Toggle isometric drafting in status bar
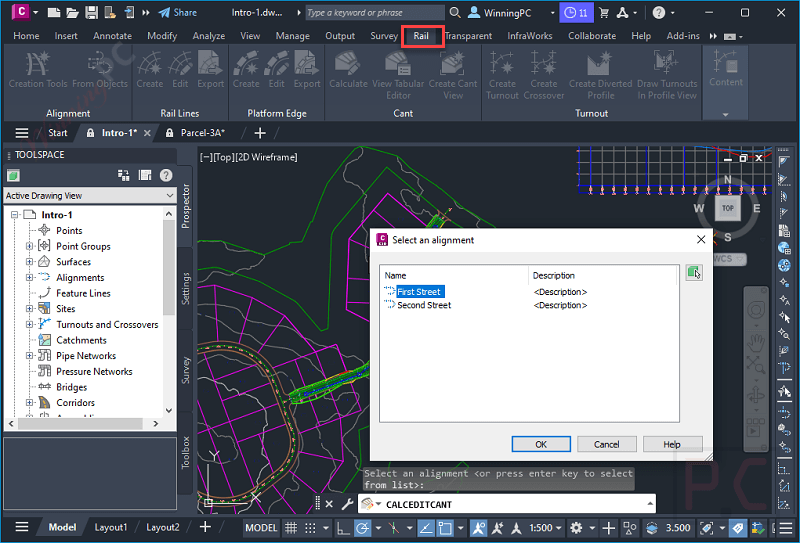The width and height of the screenshot is (800, 543). [393, 528]
